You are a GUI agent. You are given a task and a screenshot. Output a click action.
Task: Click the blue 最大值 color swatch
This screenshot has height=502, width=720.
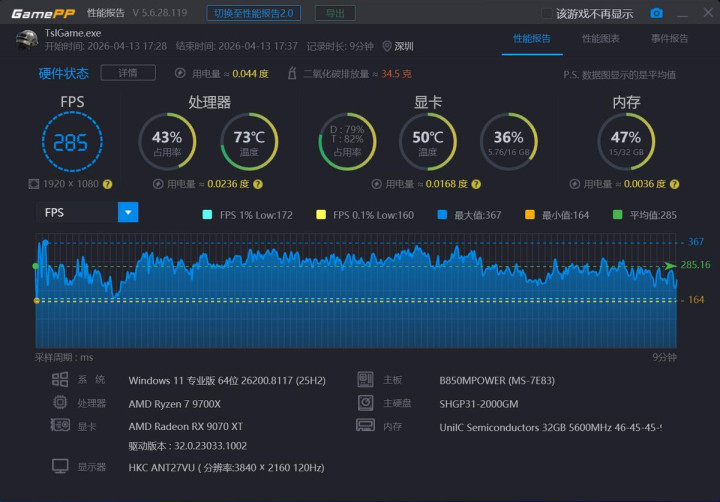(x=442, y=214)
